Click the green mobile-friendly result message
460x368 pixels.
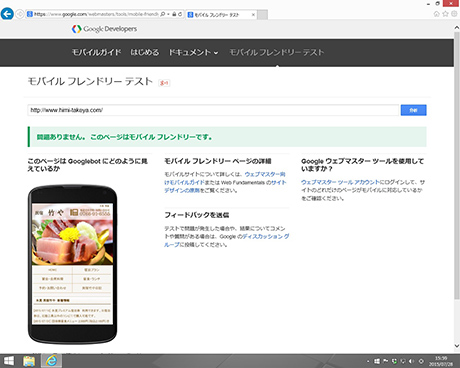tap(227, 137)
